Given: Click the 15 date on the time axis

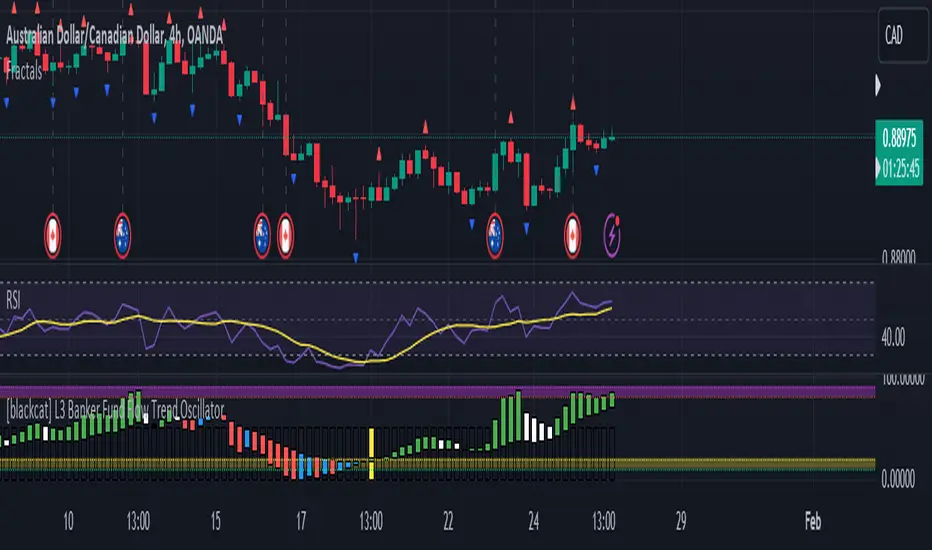Looking at the screenshot, I should pyautogui.click(x=216, y=521).
